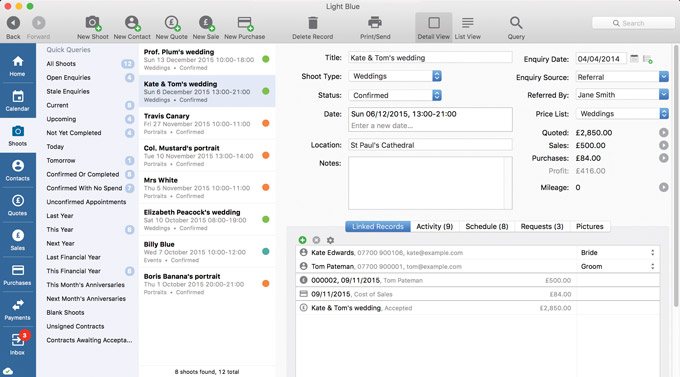Switch to List View
Viewport: 680px width, 377px height.
(468, 28)
